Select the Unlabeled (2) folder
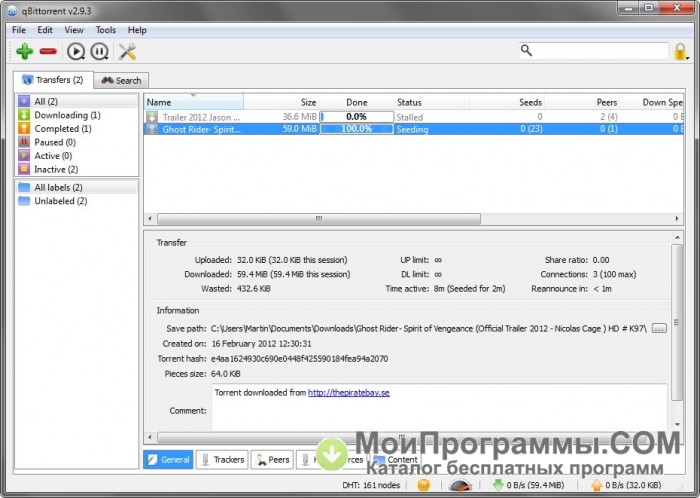Viewport: 700px width, 498px height. pyautogui.click(x=77, y=201)
